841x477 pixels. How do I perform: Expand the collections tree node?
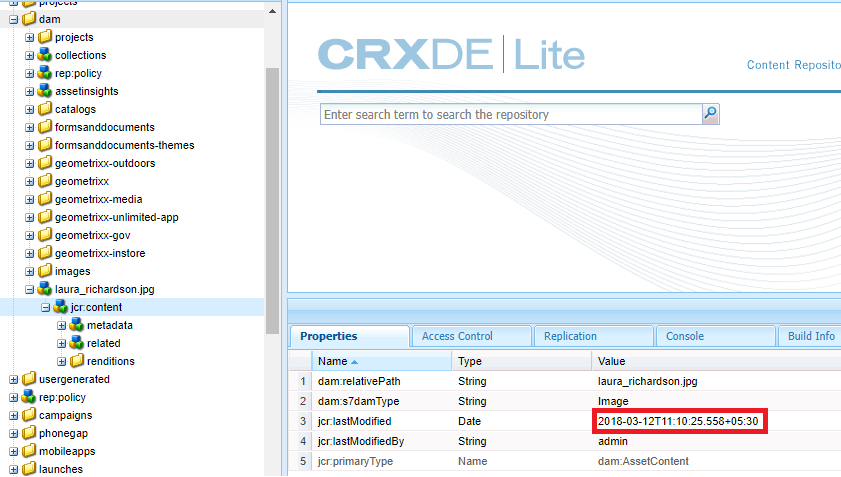[29, 55]
